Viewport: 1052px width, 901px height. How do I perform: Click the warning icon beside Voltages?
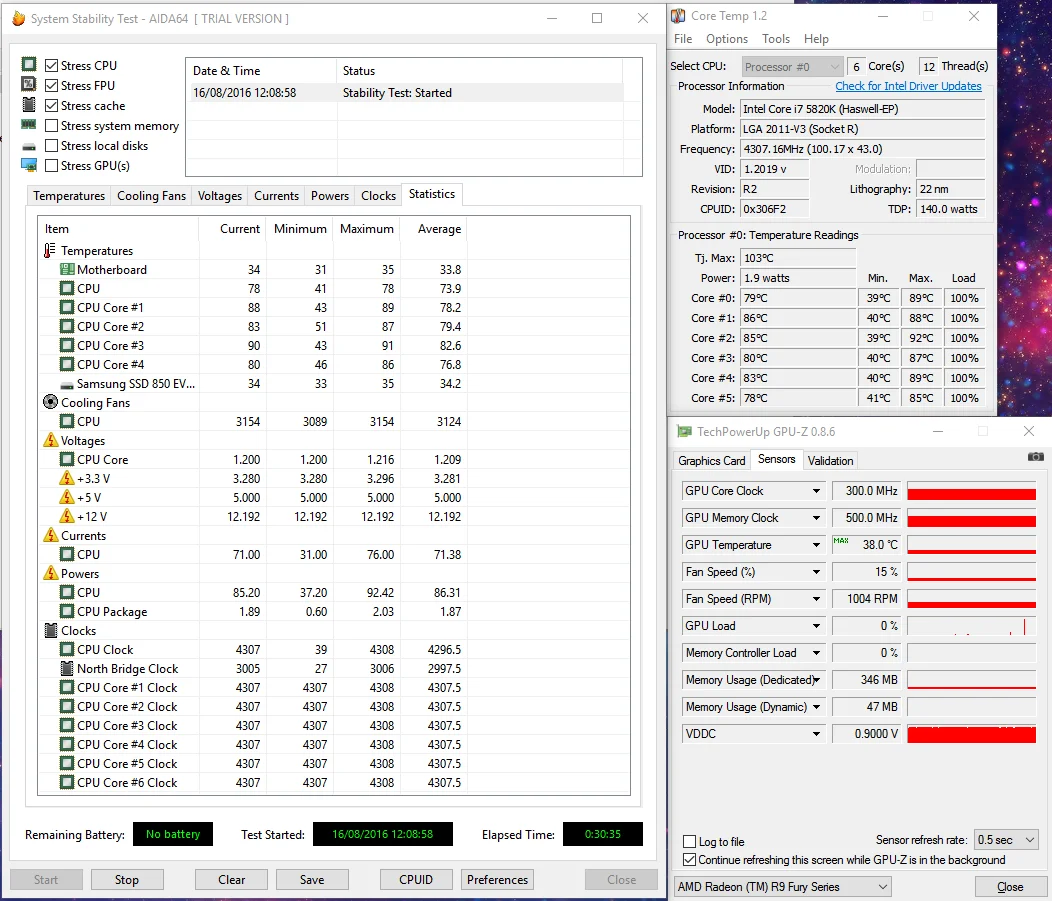point(51,440)
